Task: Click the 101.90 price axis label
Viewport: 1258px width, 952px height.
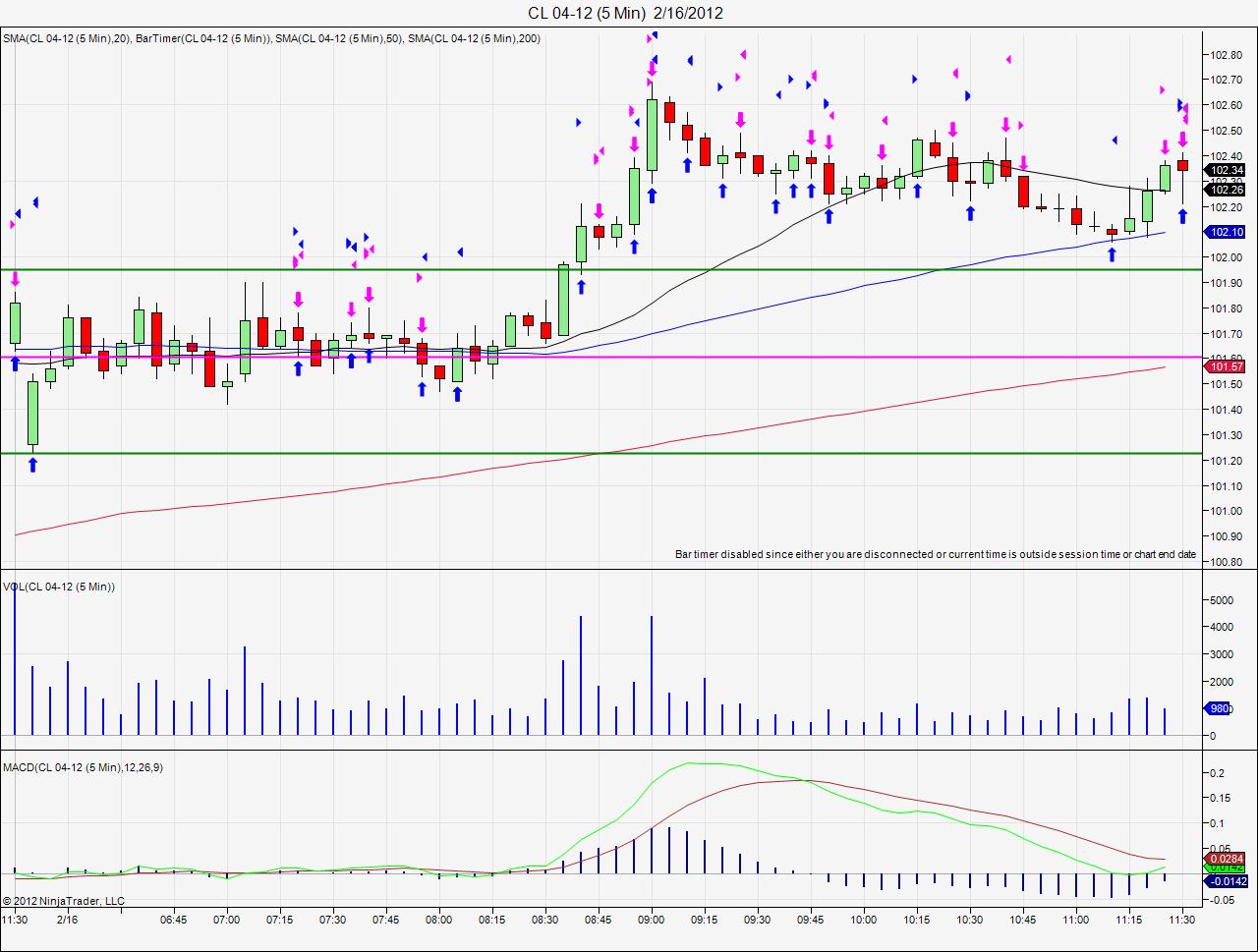Action: [x=1227, y=283]
